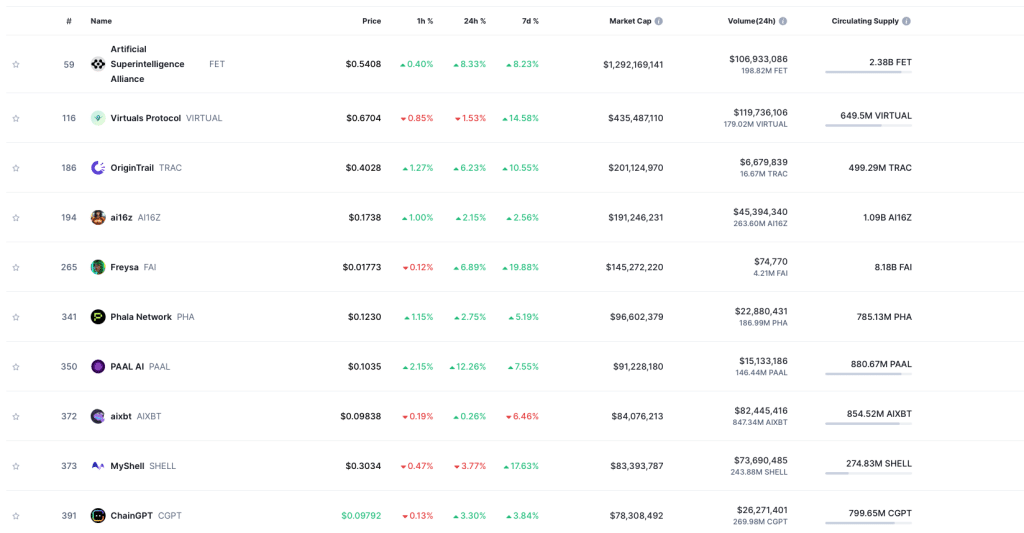Sort by 7d % column header
1024x533 pixels.
(530, 21)
